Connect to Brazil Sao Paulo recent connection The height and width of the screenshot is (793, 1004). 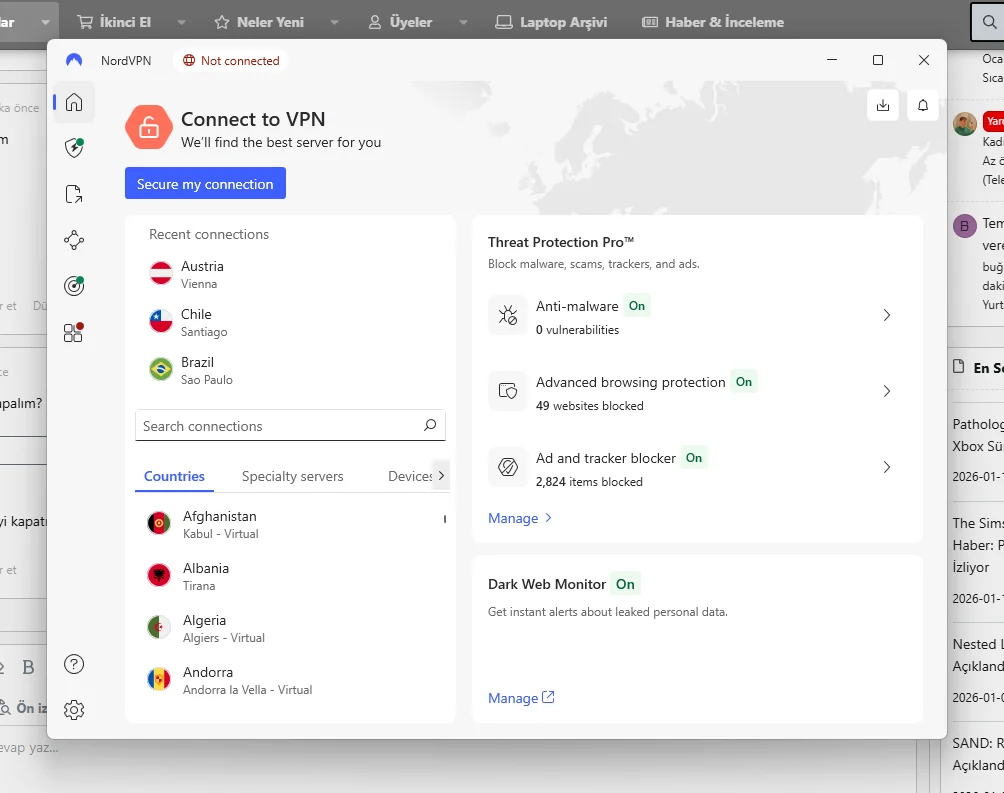click(x=290, y=370)
